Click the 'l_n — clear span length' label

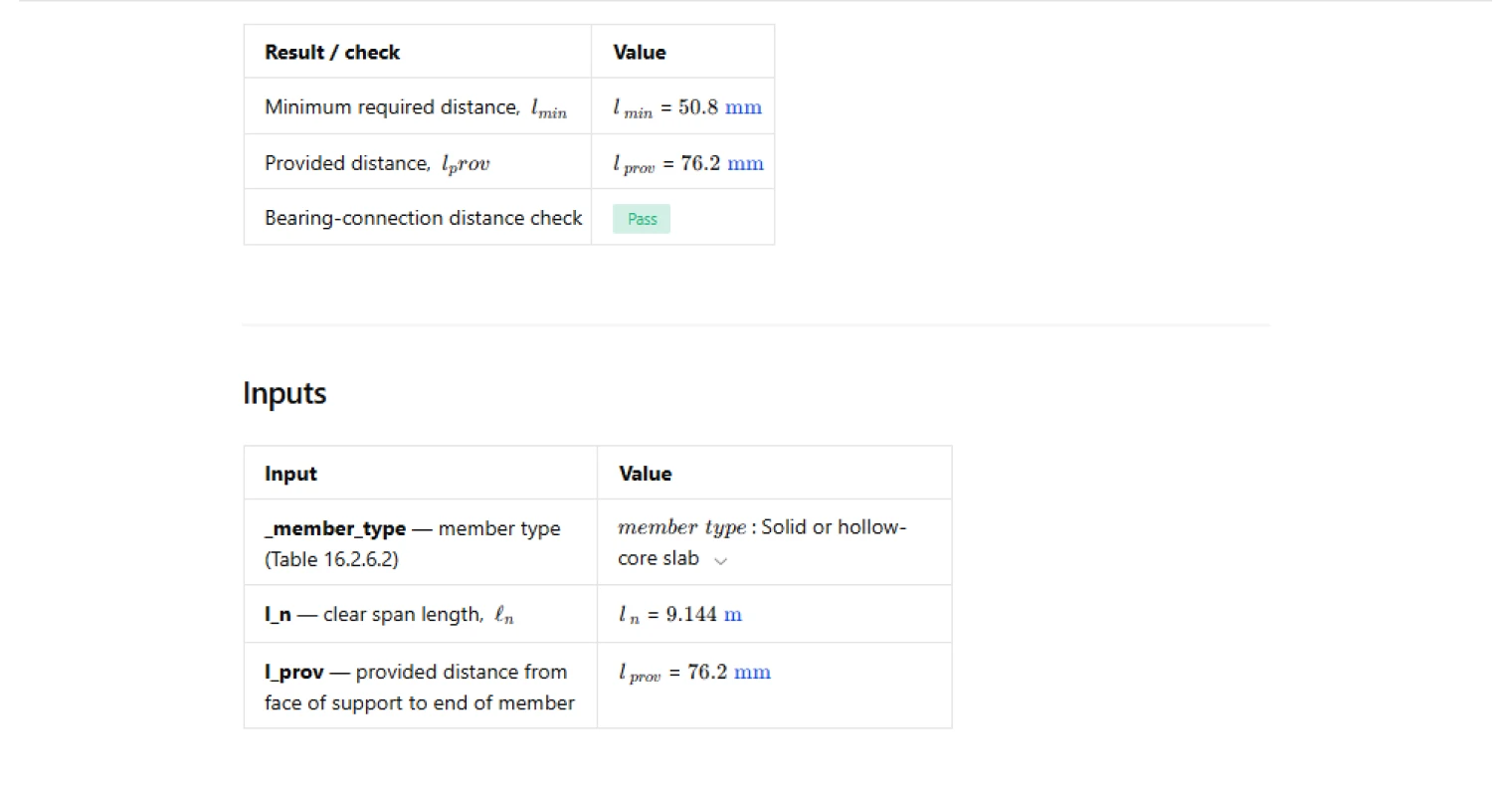(388, 615)
